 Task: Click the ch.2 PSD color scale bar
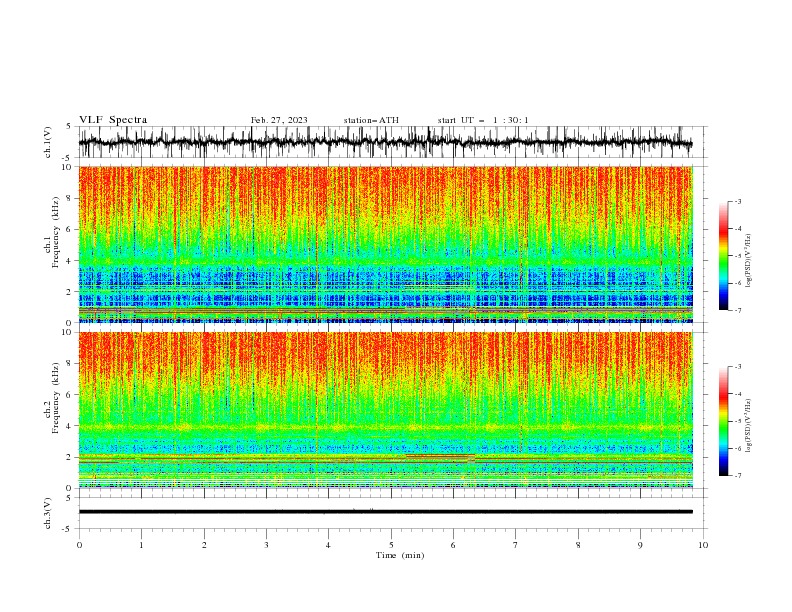click(x=723, y=421)
